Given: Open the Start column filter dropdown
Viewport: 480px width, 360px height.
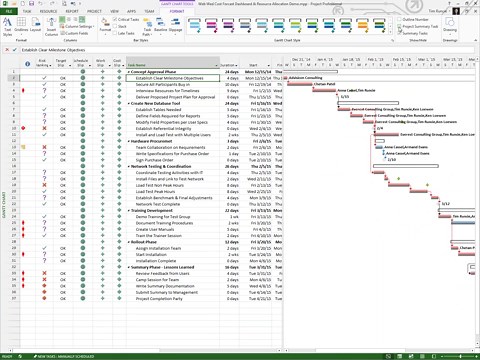Looking at the screenshot, I should tap(269, 65).
